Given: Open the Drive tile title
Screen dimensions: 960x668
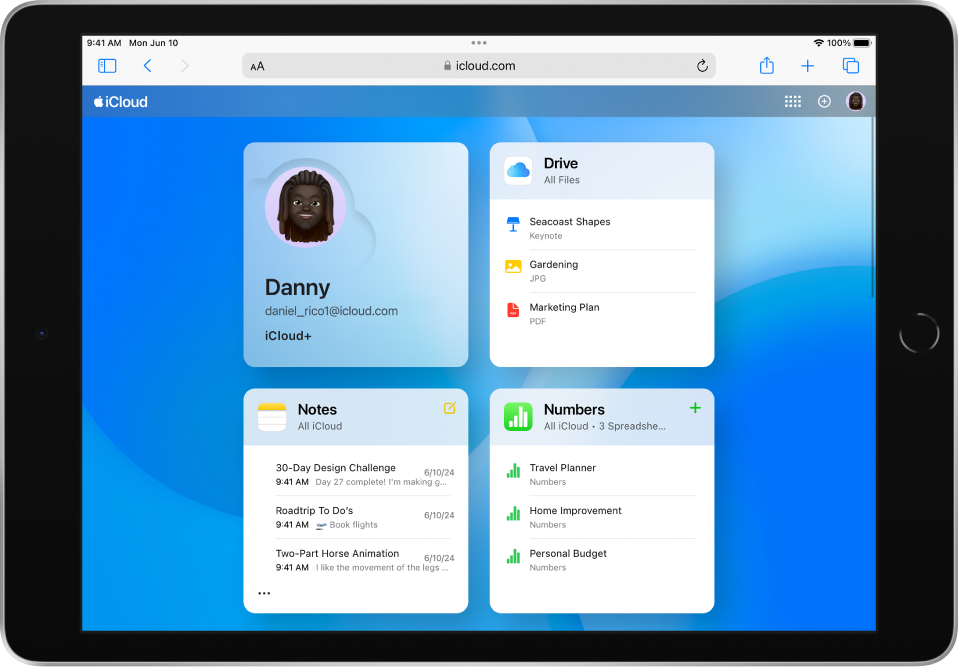Looking at the screenshot, I should 561,163.
